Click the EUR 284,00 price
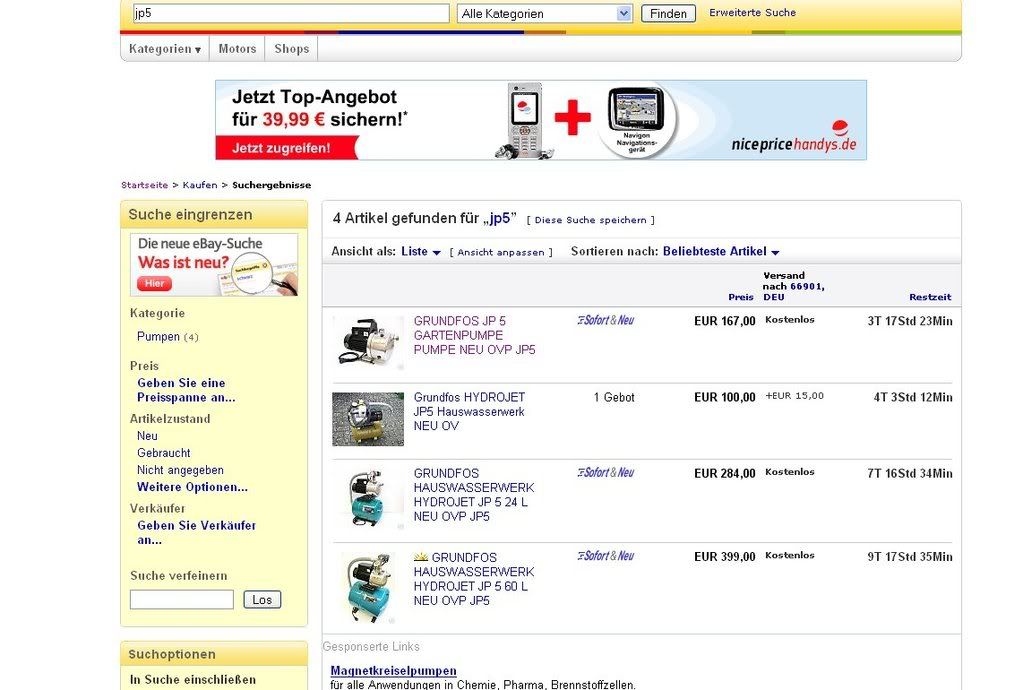 pos(725,473)
